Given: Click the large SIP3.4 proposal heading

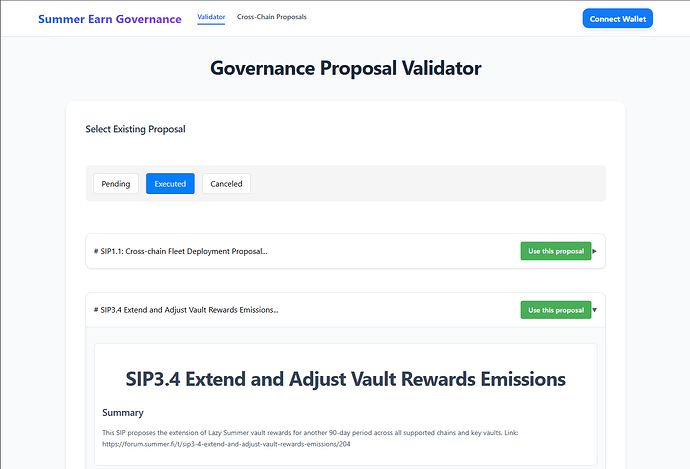Looking at the screenshot, I should tap(345, 379).
